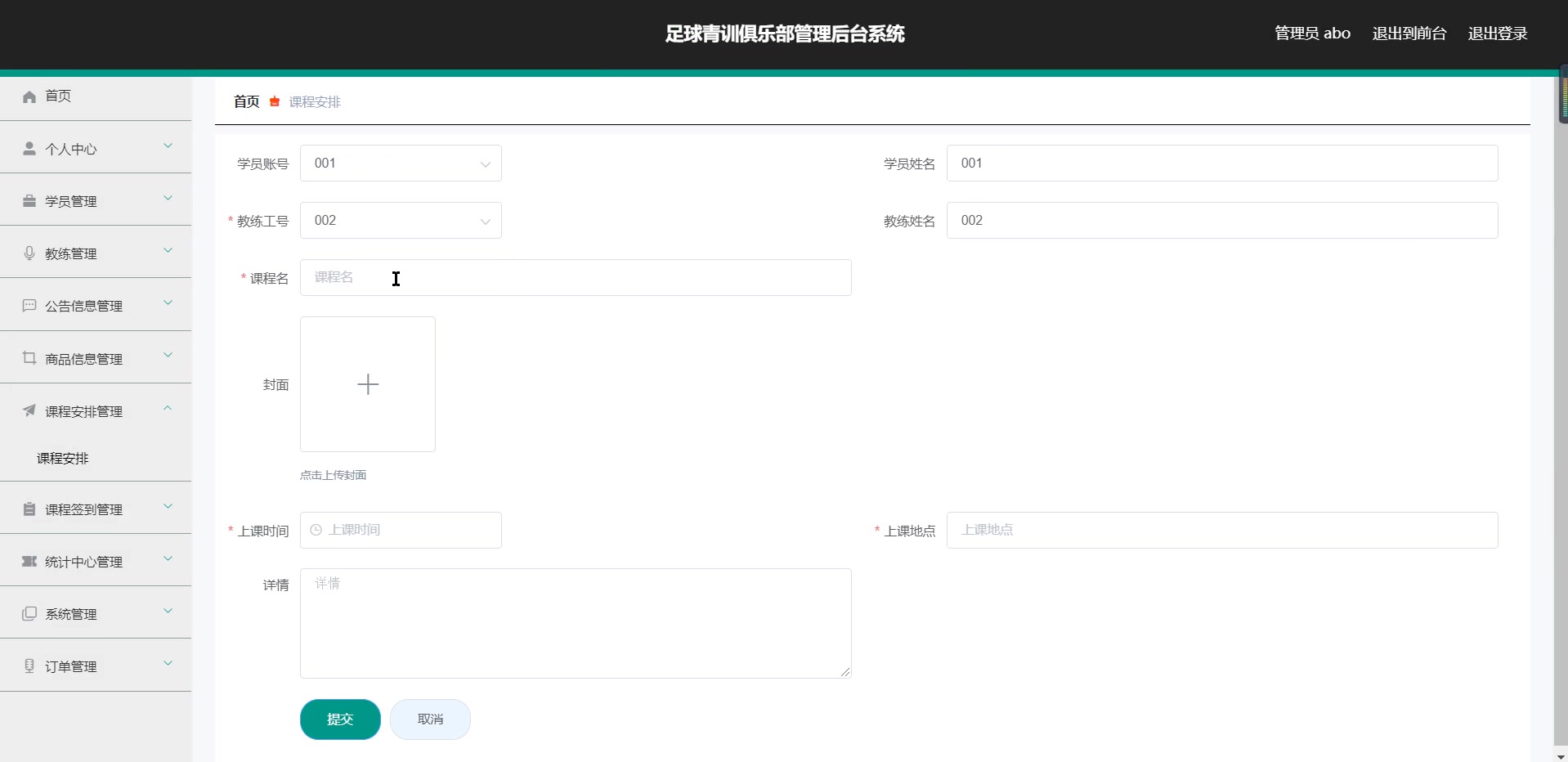Viewport: 1568px width, 762px height.
Task: Click the 取消 cancel button
Action: [x=430, y=719]
